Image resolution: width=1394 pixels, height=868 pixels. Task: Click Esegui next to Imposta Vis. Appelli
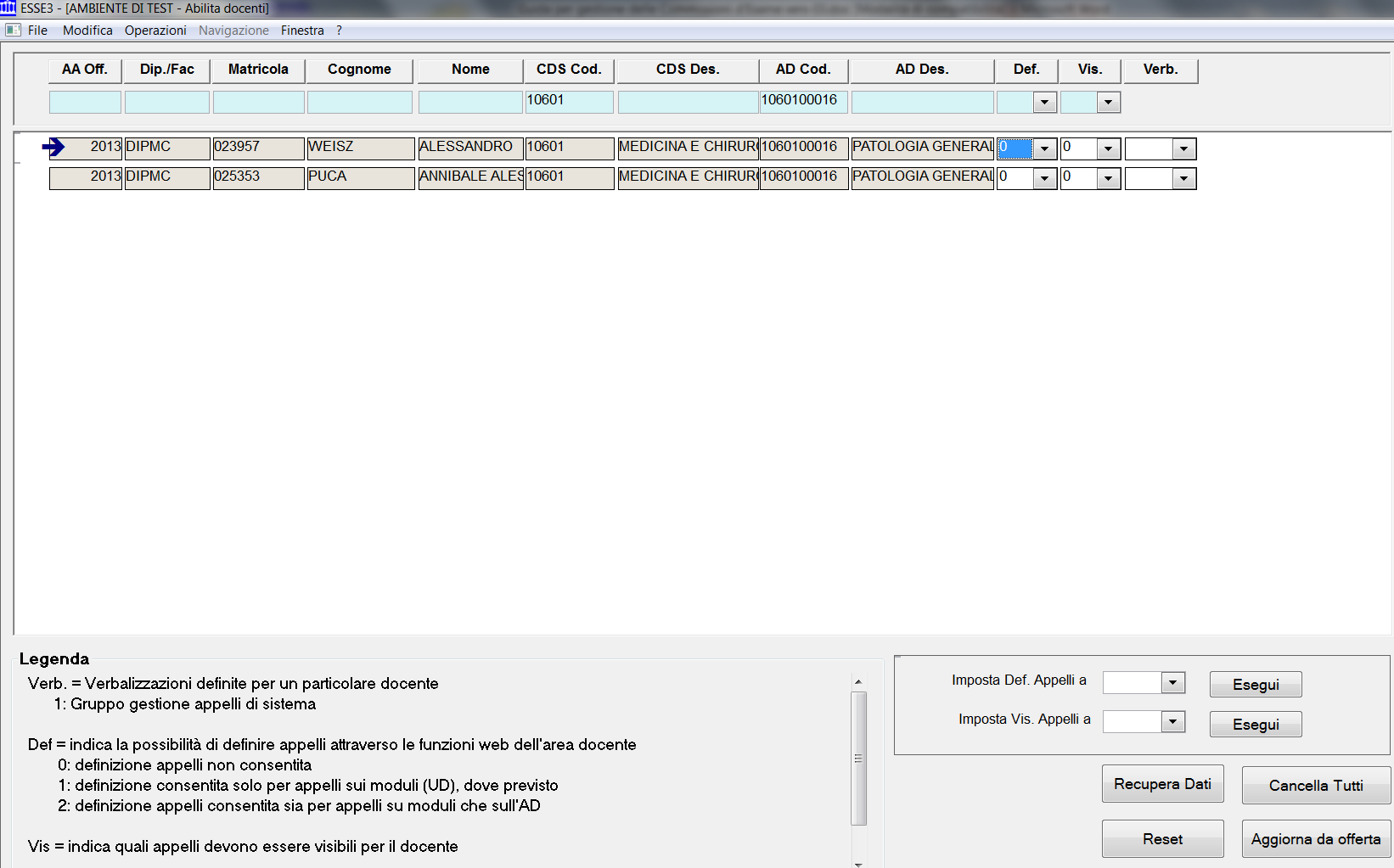coord(1256,725)
